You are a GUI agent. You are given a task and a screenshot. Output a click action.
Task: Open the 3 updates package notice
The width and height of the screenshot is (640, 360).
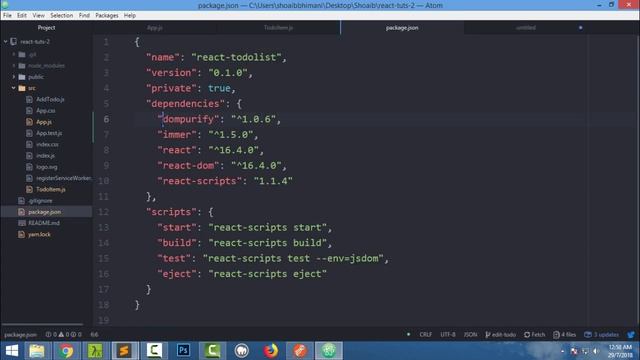602,335
